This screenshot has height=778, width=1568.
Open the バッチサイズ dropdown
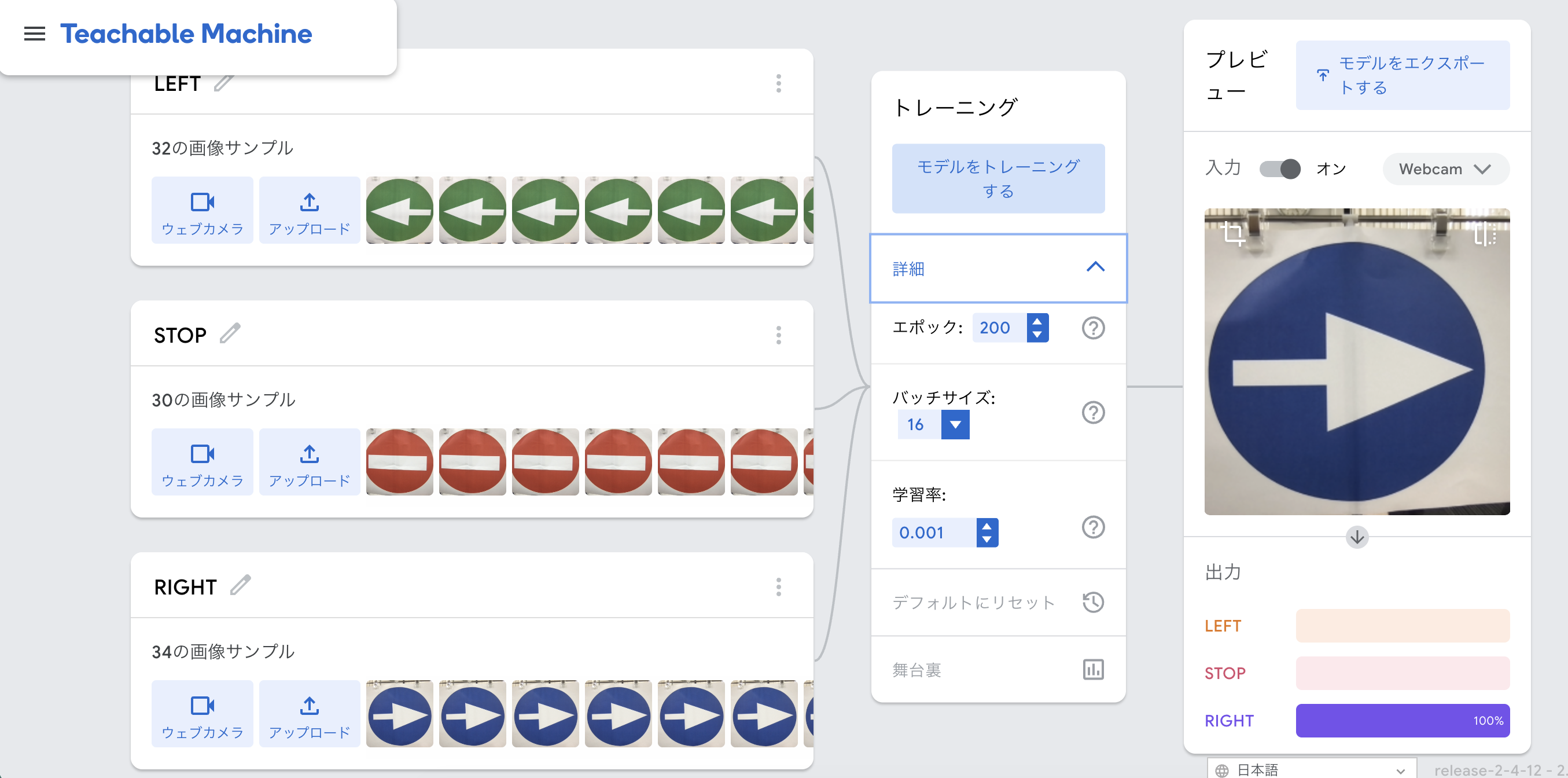coord(955,424)
